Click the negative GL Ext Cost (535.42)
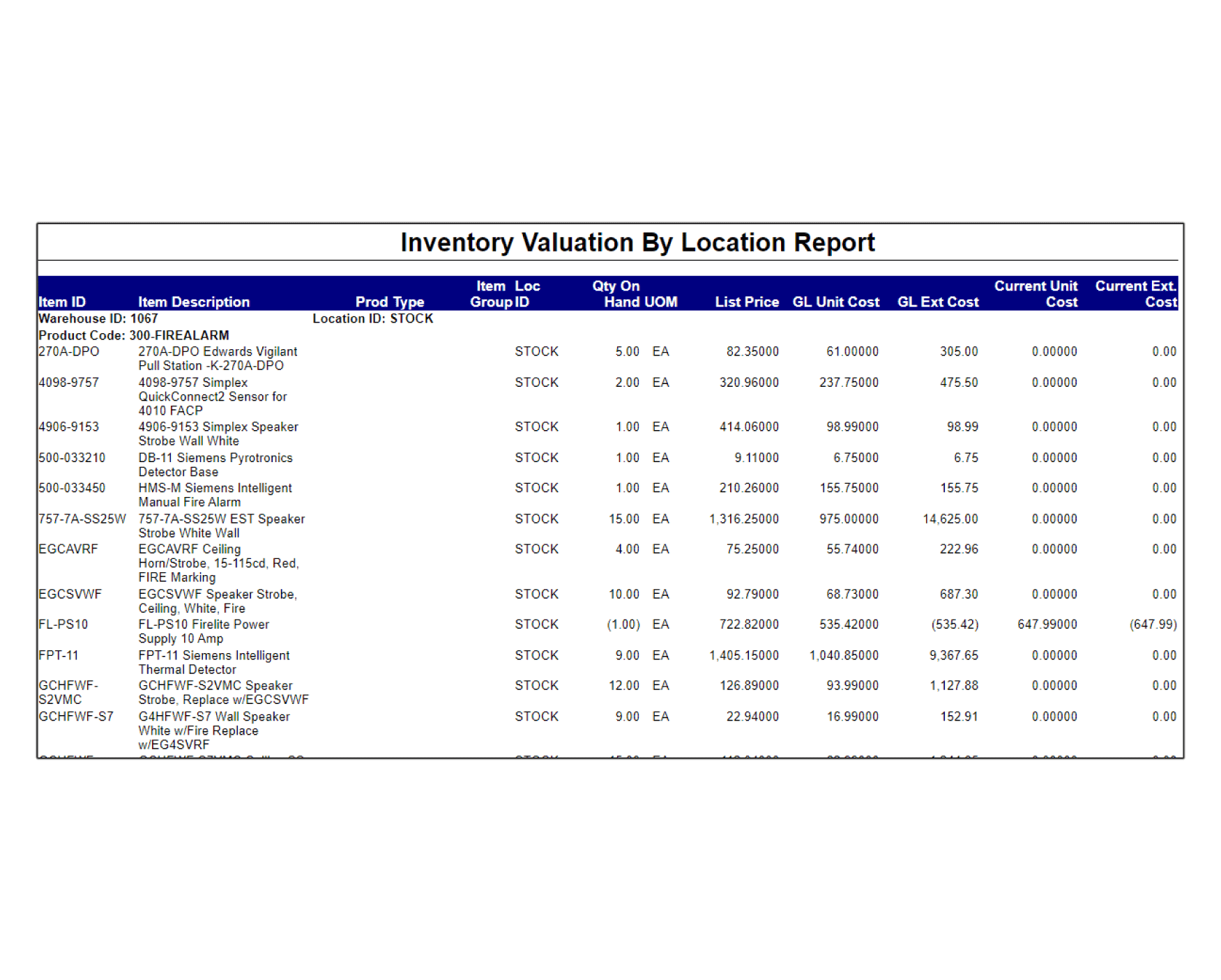Screen dimensions: 1221x980 pos(954,625)
